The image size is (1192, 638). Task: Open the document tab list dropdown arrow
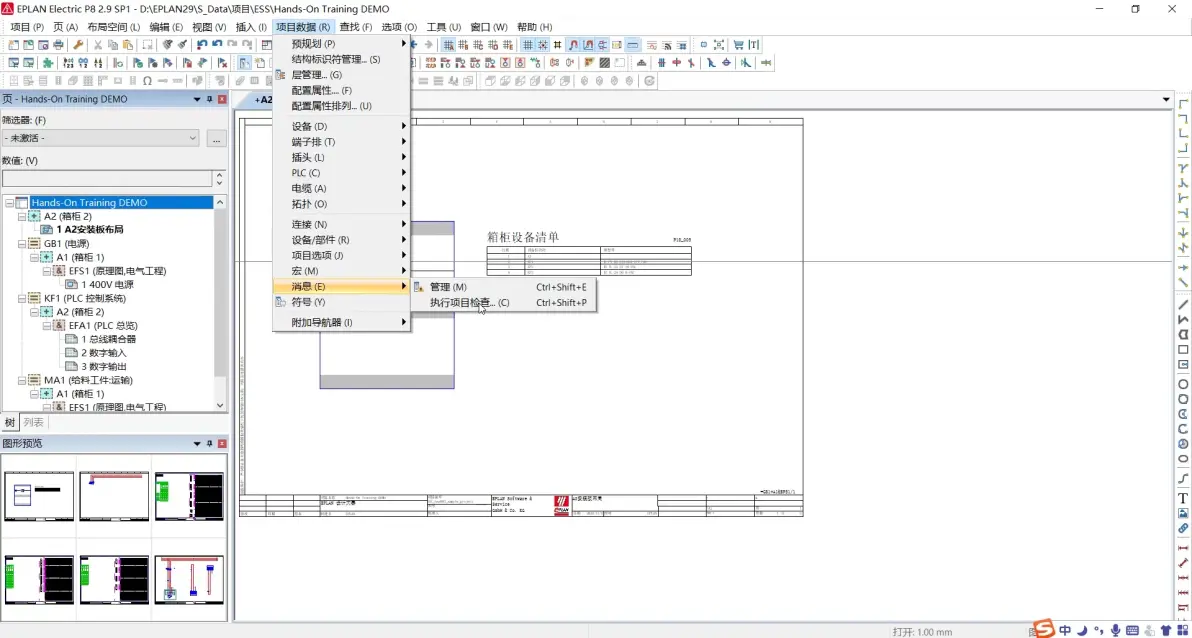click(x=1166, y=100)
